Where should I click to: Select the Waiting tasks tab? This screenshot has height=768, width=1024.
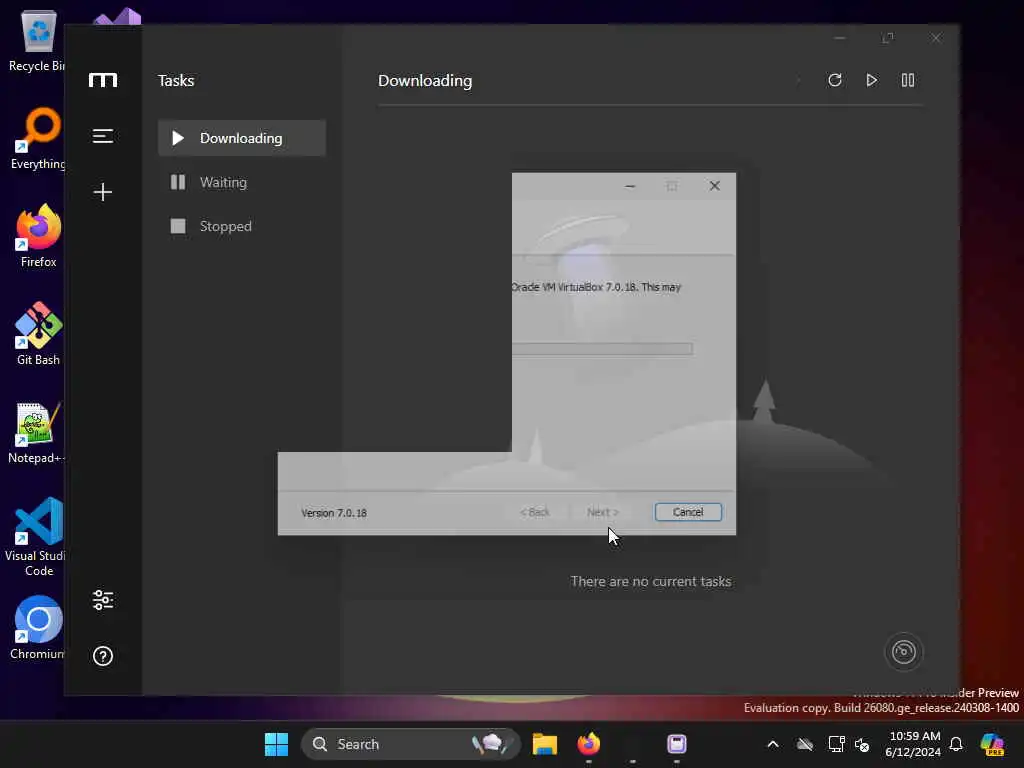click(x=242, y=182)
